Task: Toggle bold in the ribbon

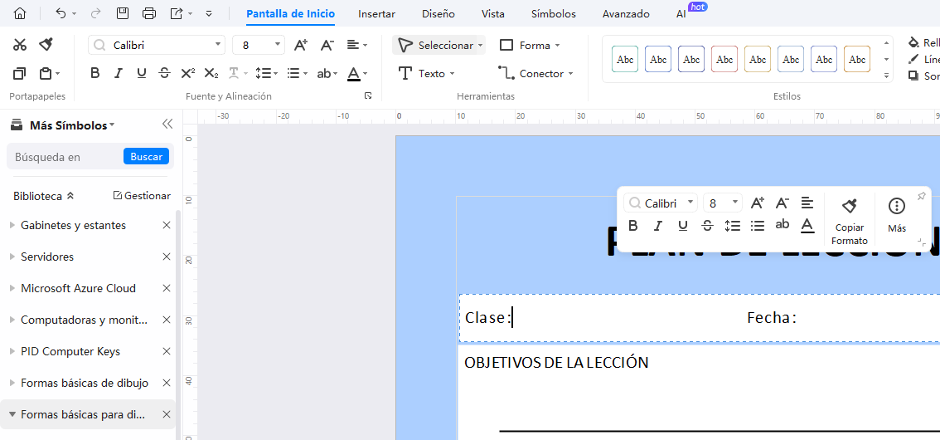Action: (95, 73)
